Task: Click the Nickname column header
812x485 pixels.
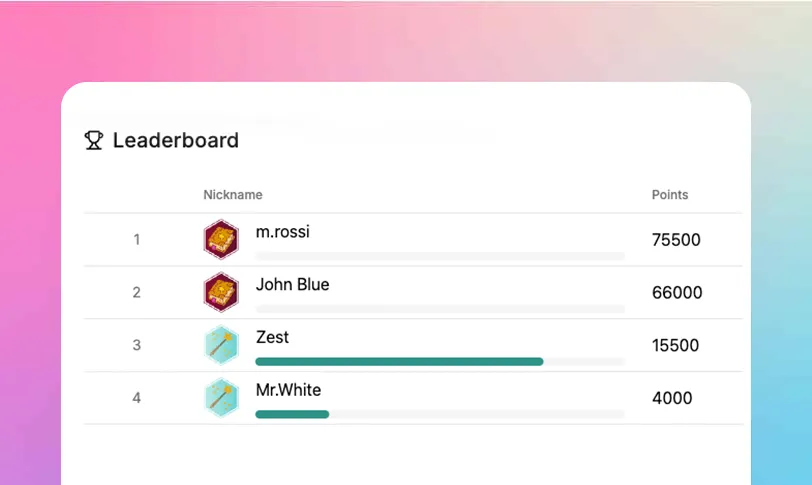Action: pyautogui.click(x=233, y=195)
